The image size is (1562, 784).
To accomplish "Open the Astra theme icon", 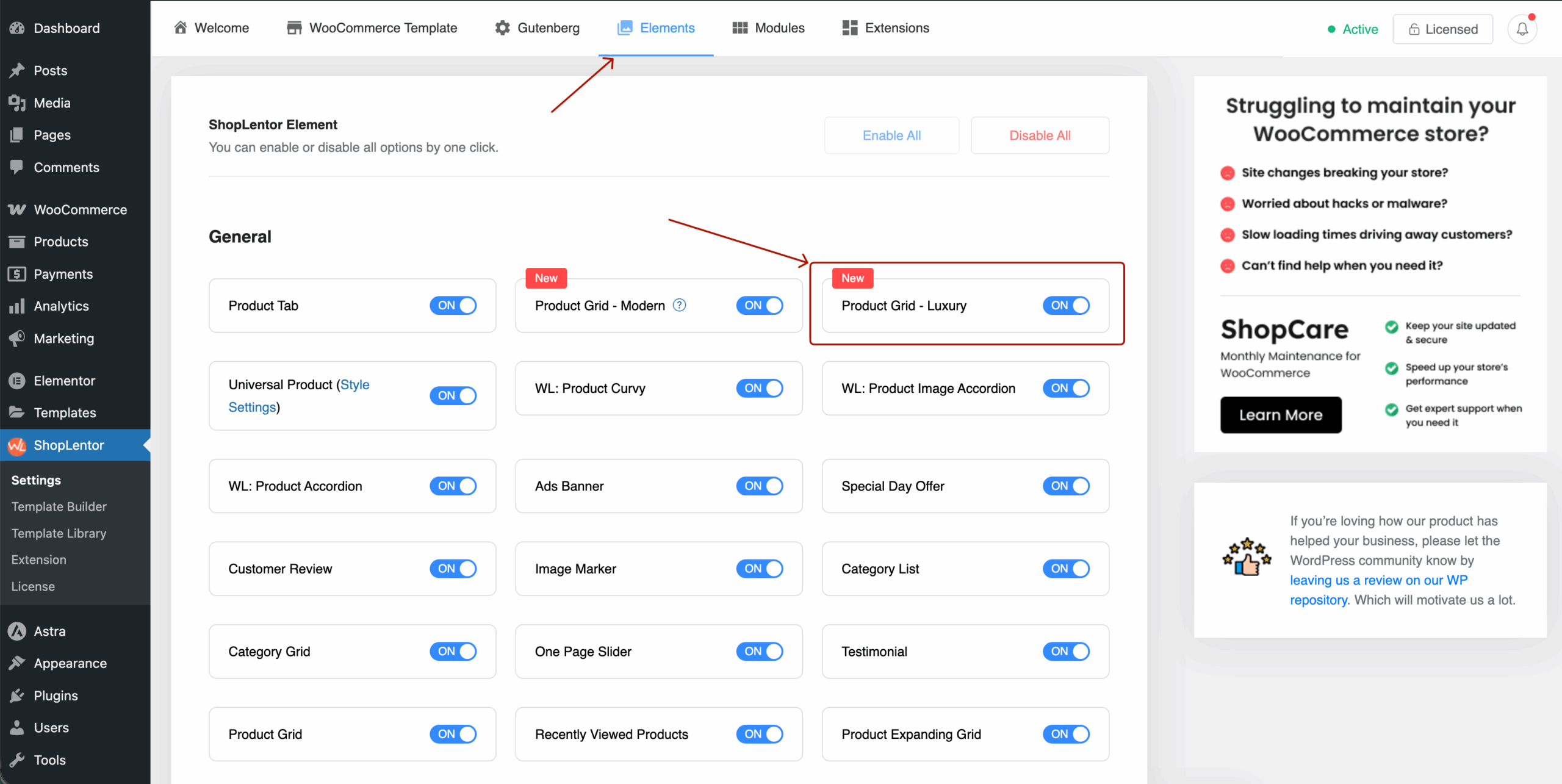I will click(x=16, y=631).
